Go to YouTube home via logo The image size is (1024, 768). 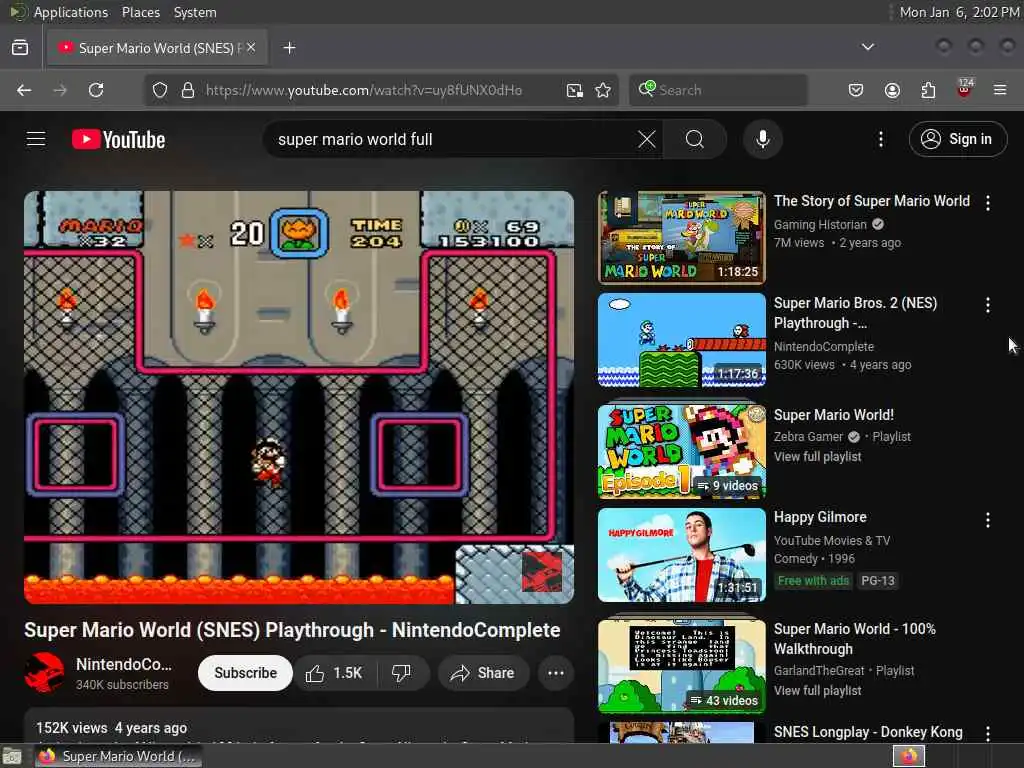pos(118,139)
